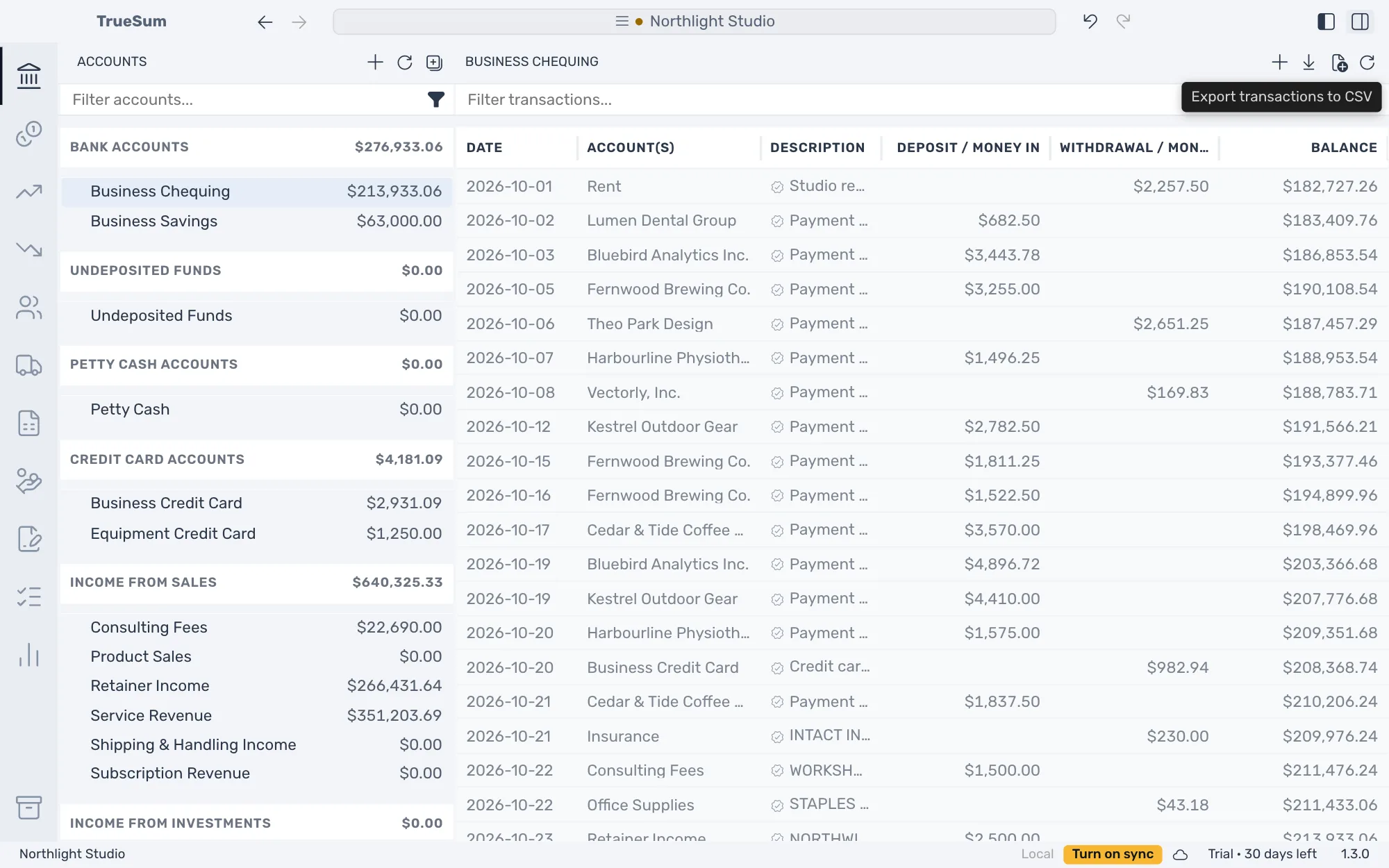The width and height of the screenshot is (1389, 868).
Task: Add a new account with plus icon
Action: pos(375,62)
